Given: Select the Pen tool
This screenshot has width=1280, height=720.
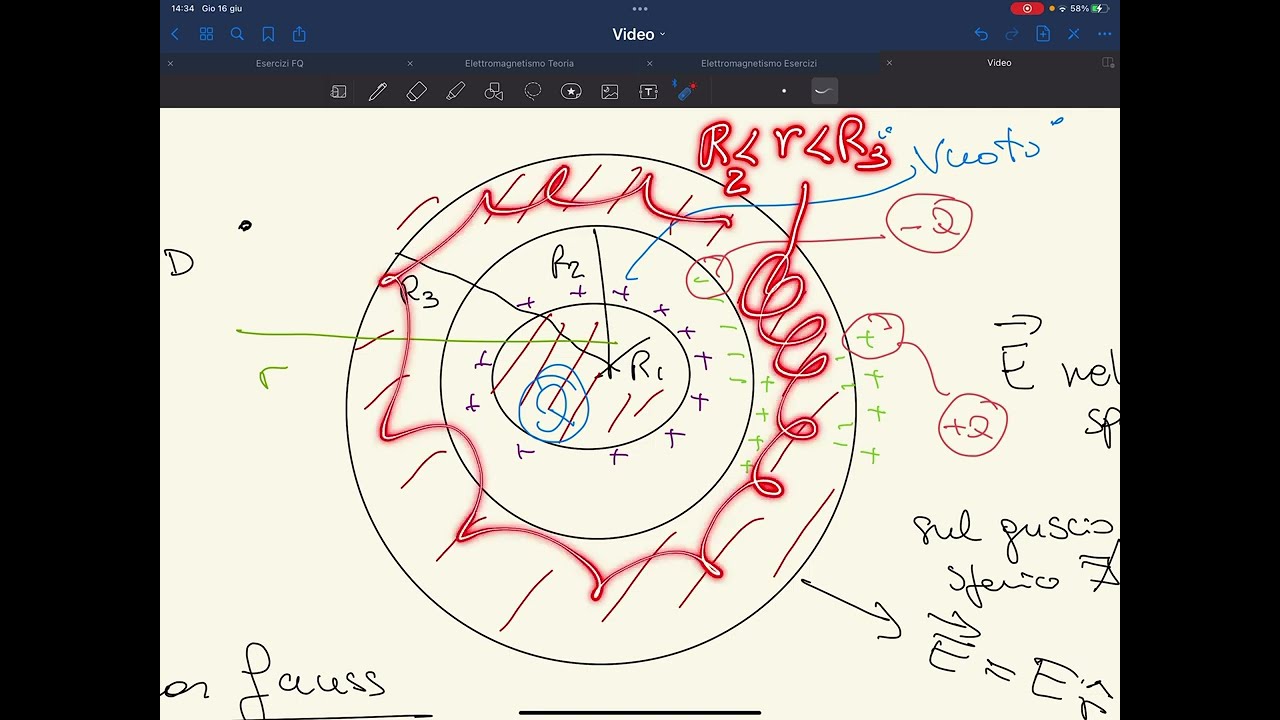Looking at the screenshot, I should [x=377, y=92].
